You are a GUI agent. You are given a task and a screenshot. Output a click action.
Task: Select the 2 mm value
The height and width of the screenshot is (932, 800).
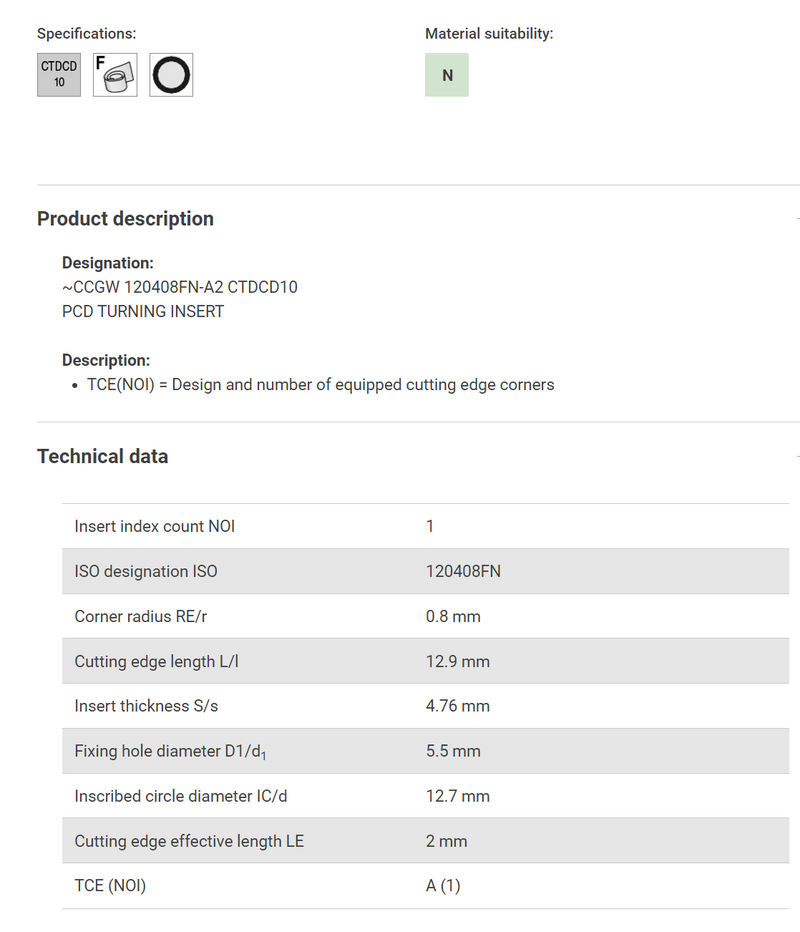[446, 841]
